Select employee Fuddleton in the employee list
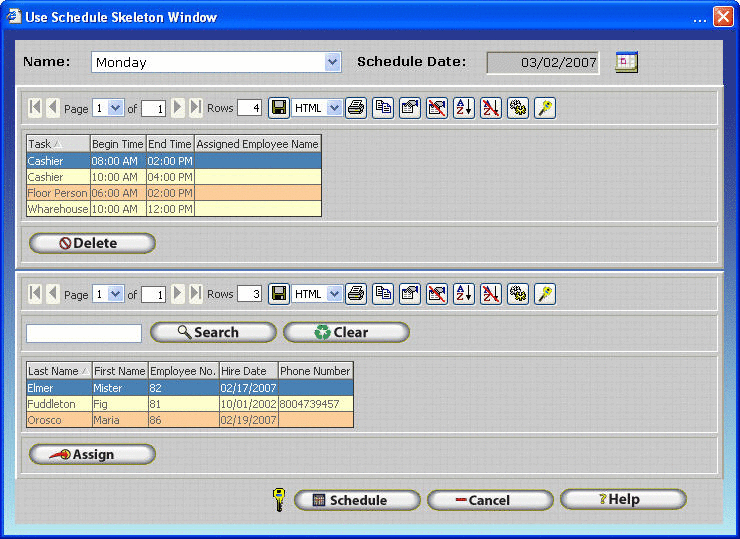The height and width of the screenshot is (539, 740). pos(52,404)
